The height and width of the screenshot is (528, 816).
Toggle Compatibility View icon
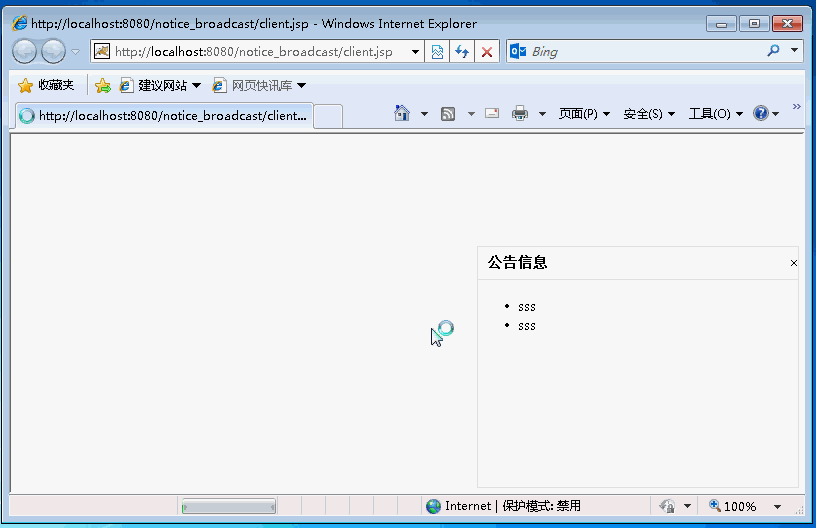point(437,51)
